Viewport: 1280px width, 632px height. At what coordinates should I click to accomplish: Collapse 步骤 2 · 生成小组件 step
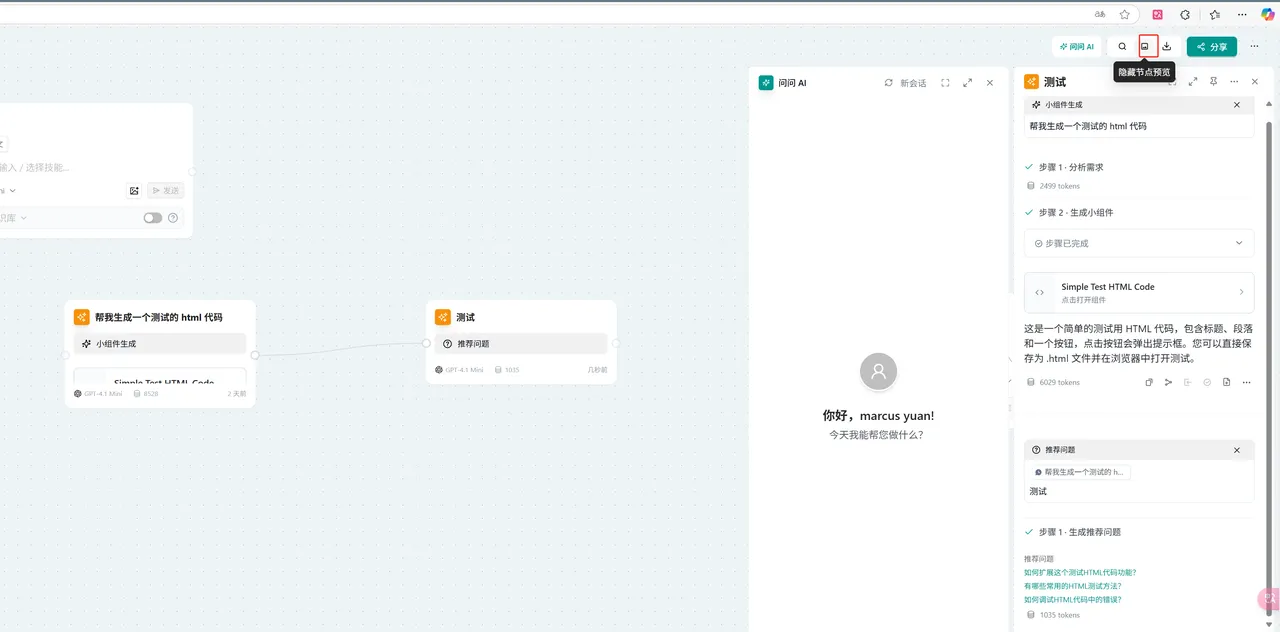coord(1075,212)
